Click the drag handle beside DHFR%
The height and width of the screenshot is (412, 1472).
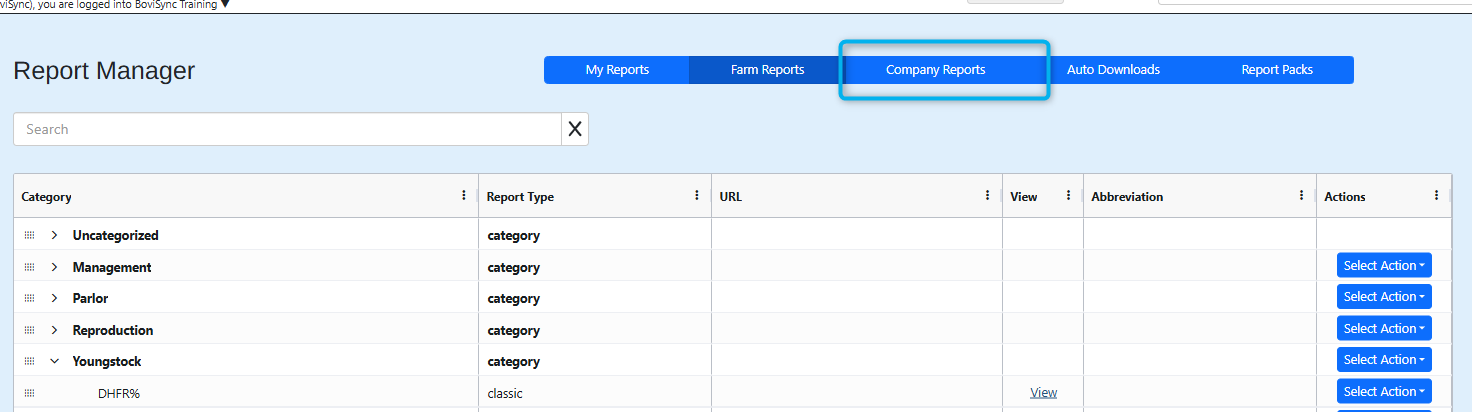[29, 393]
